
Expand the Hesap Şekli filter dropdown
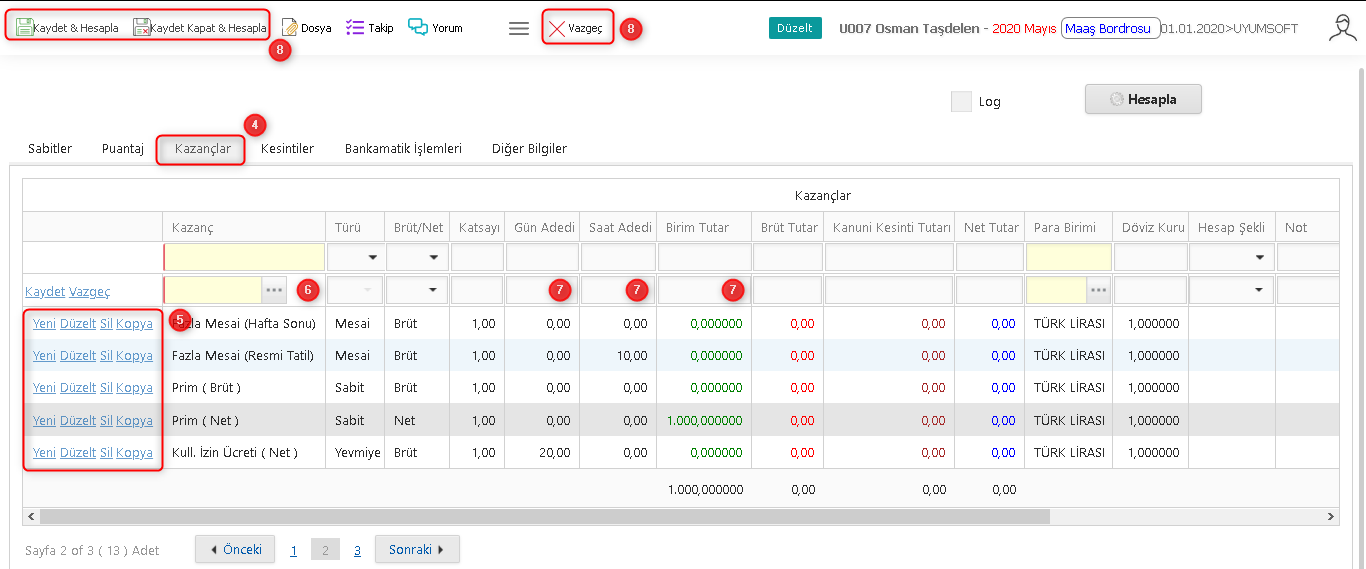pyautogui.click(x=1259, y=258)
